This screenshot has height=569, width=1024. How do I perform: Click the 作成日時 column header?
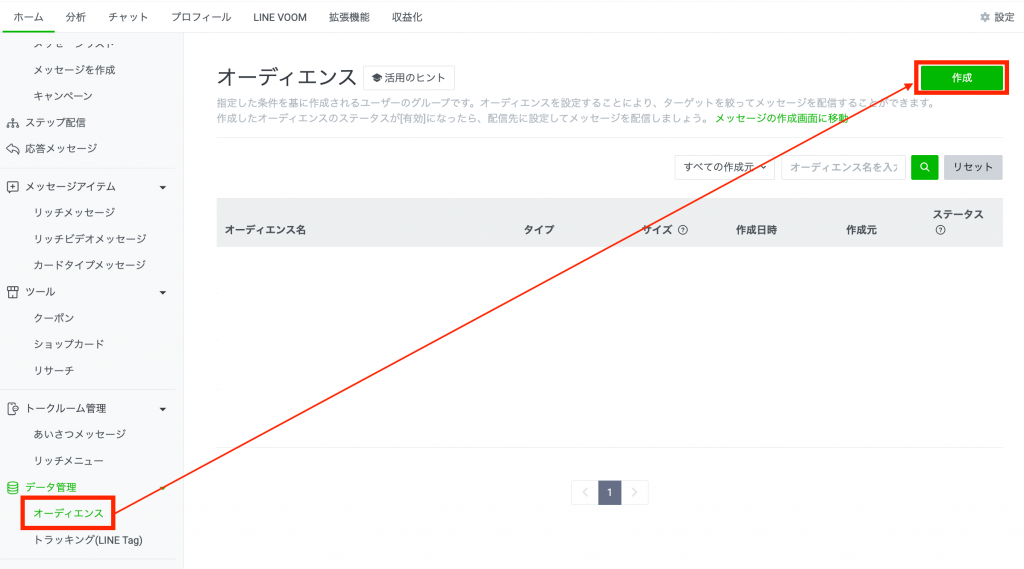(756, 230)
